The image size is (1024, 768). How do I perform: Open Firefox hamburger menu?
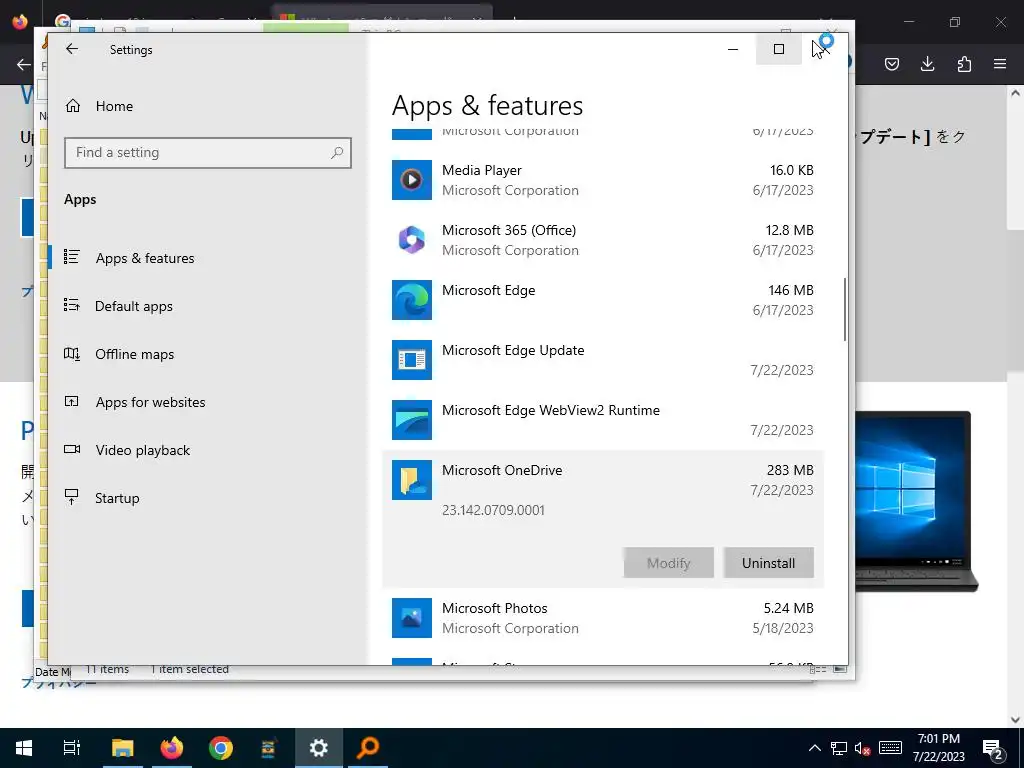[x=1000, y=64]
